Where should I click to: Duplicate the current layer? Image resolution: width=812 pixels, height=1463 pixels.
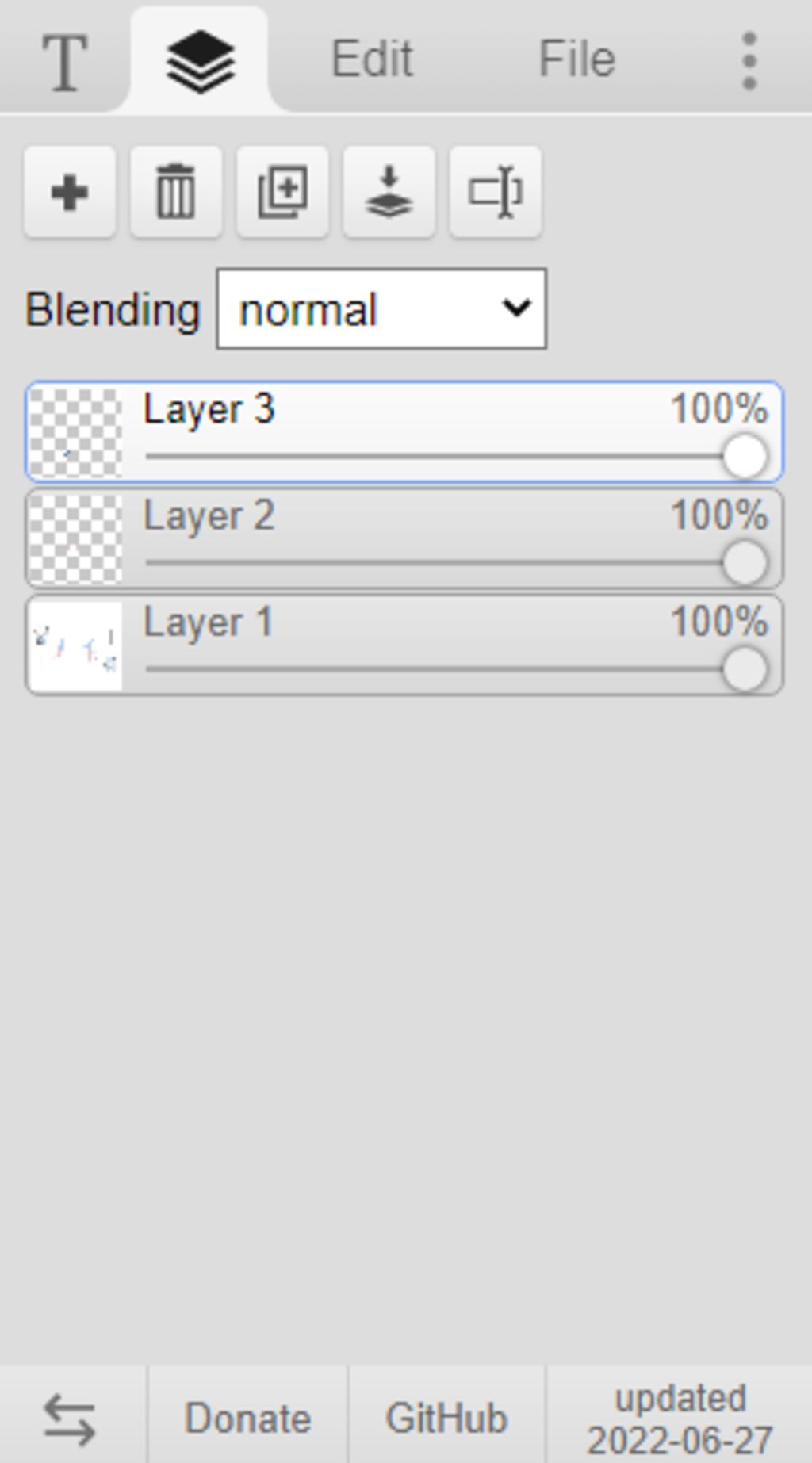[282, 192]
